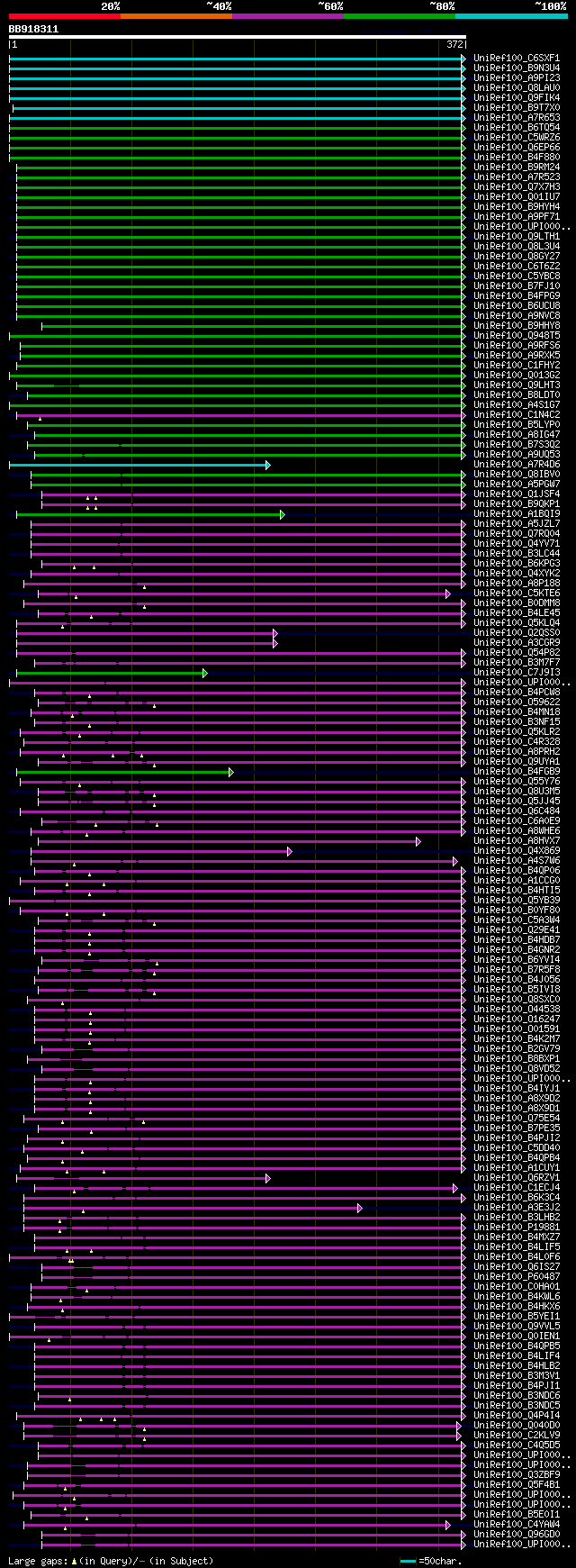576x1568 pixels.
Task: Click label UniRef100_A5JZL7
Action: point(517,524)
